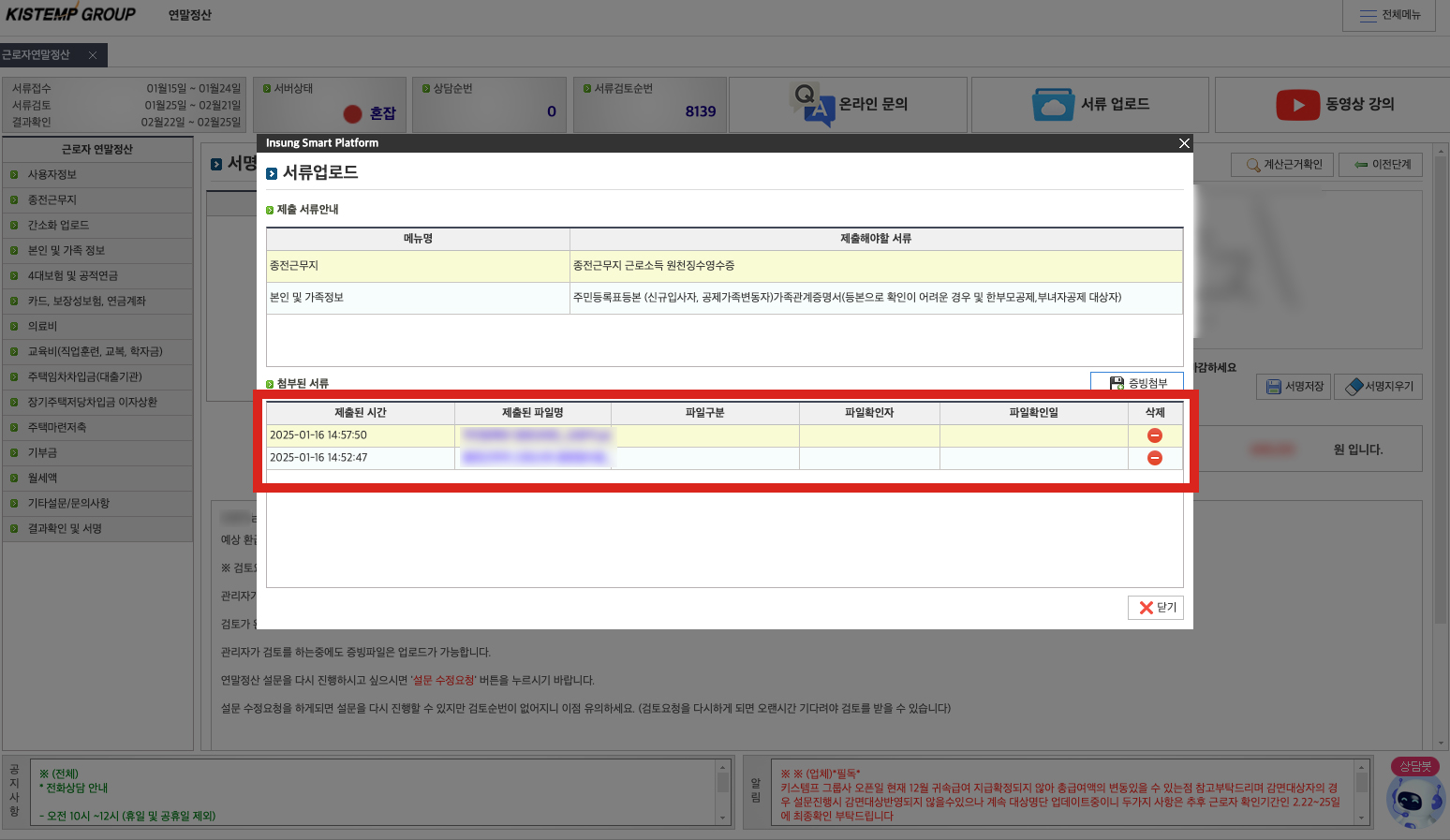Open 카드, 보장성보험, 연금계좌 menu
This screenshot has height=840, width=1450.
tap(97, 302)
